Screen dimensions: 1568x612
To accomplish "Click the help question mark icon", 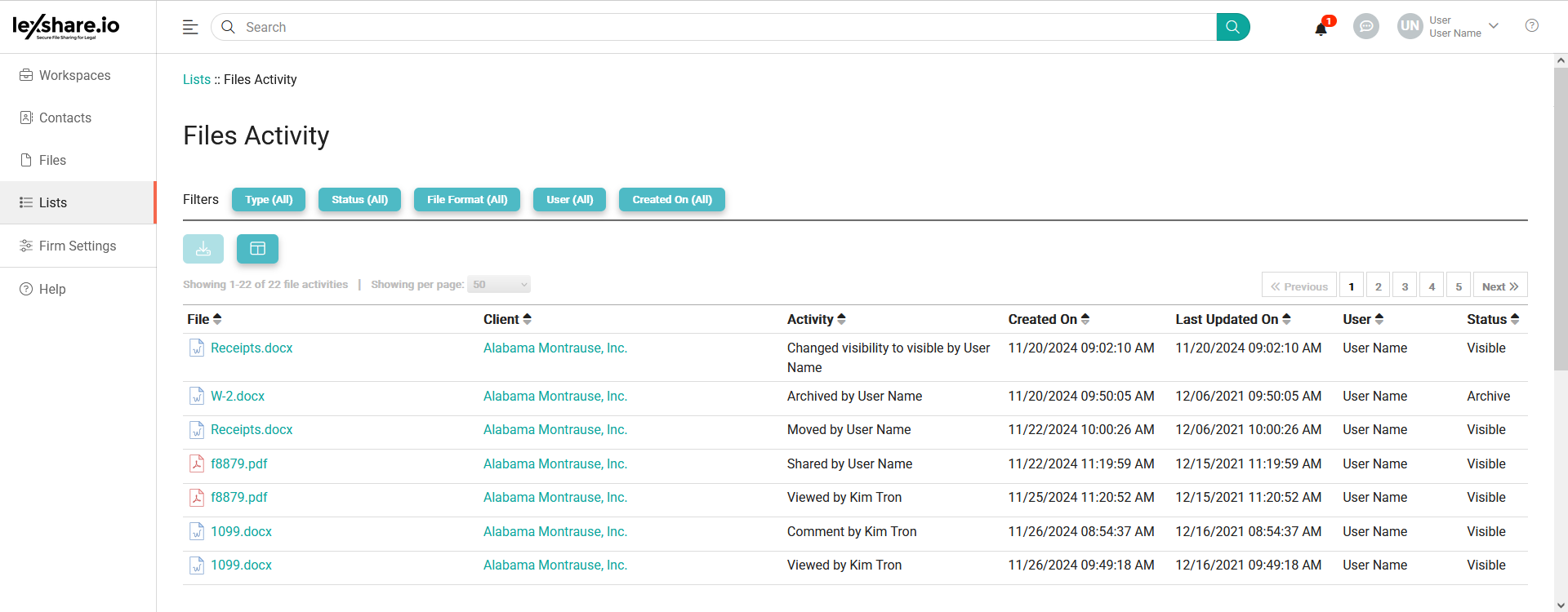I will [1531, 26].
